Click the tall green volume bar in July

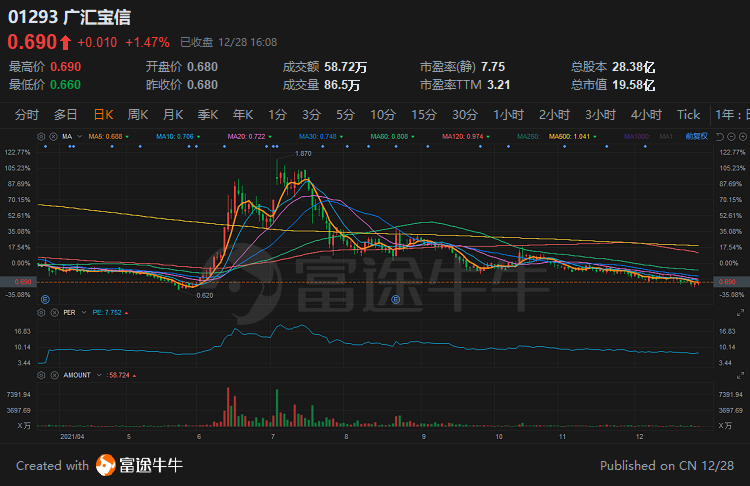click(x=277, y=408)
